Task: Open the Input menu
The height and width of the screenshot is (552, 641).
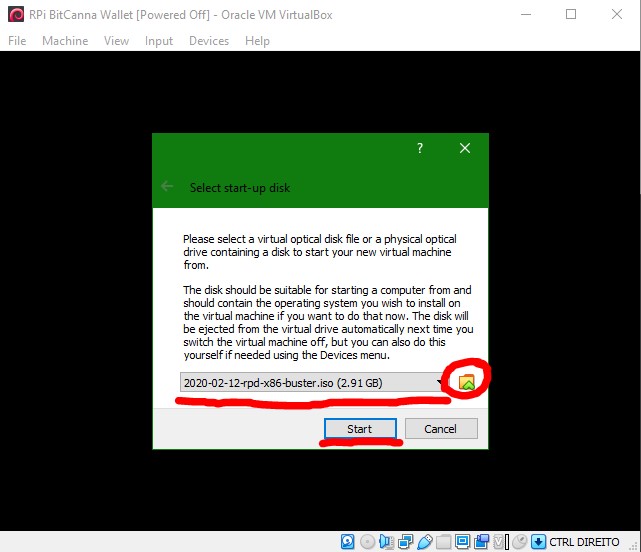Action: (159, 41)
